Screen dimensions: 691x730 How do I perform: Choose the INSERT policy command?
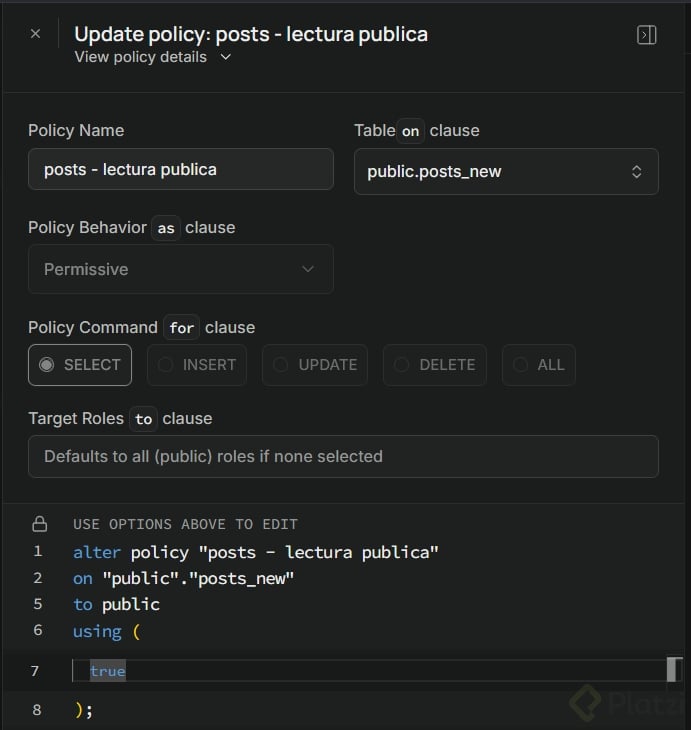tap(196, 365)
